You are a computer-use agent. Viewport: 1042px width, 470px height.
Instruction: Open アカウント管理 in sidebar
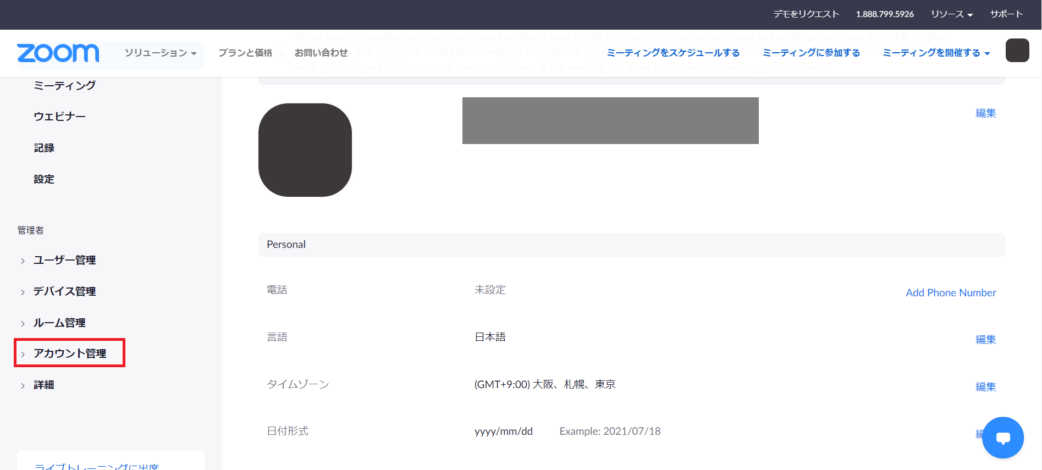(69, 354)
